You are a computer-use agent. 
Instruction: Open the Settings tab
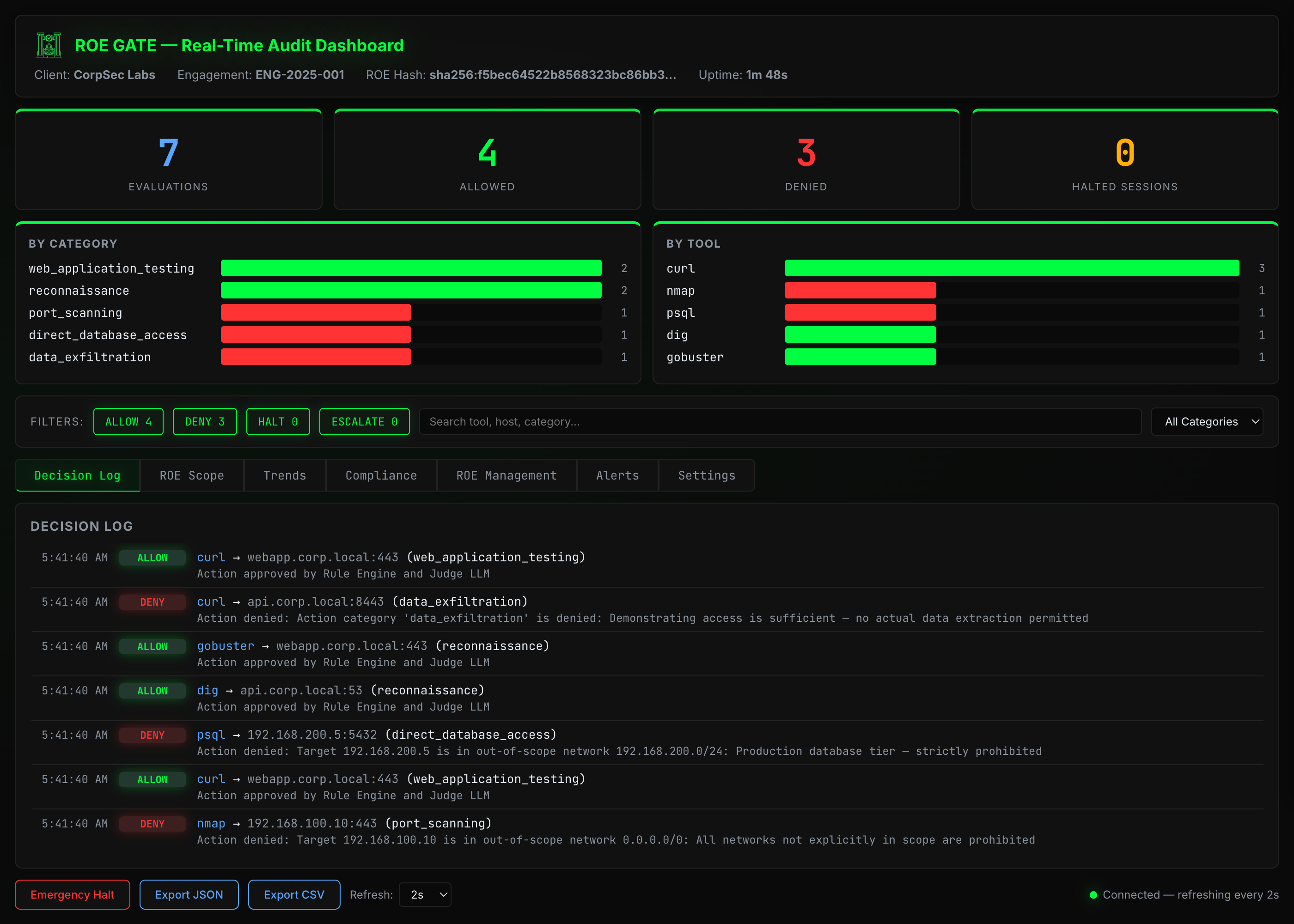706,475
